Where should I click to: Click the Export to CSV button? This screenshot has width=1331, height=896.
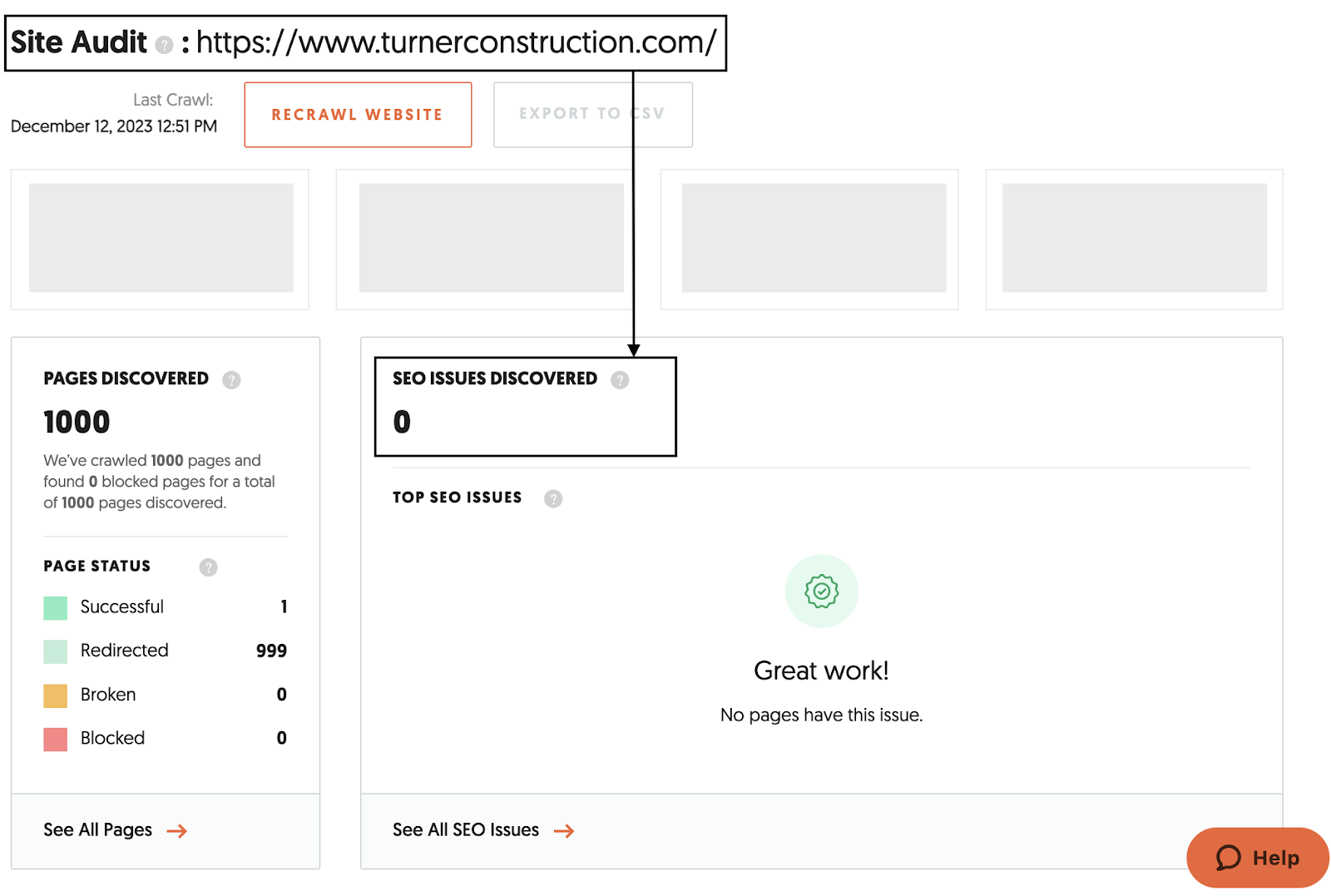pos(593,115)
